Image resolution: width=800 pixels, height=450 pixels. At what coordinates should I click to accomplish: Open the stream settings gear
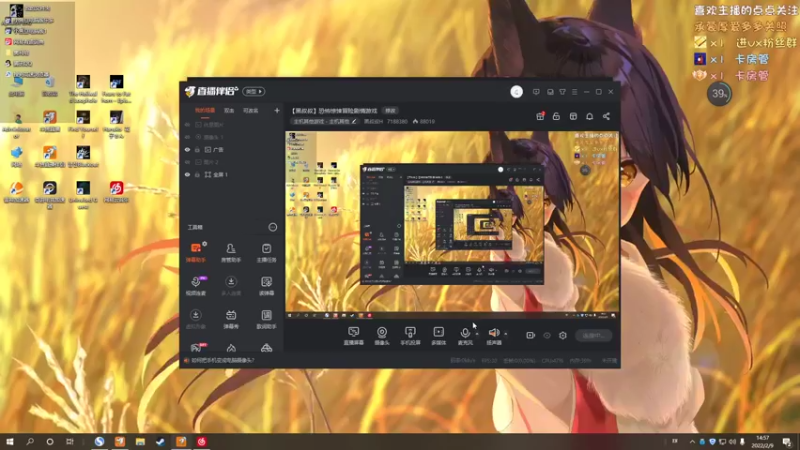pos(563,335)
